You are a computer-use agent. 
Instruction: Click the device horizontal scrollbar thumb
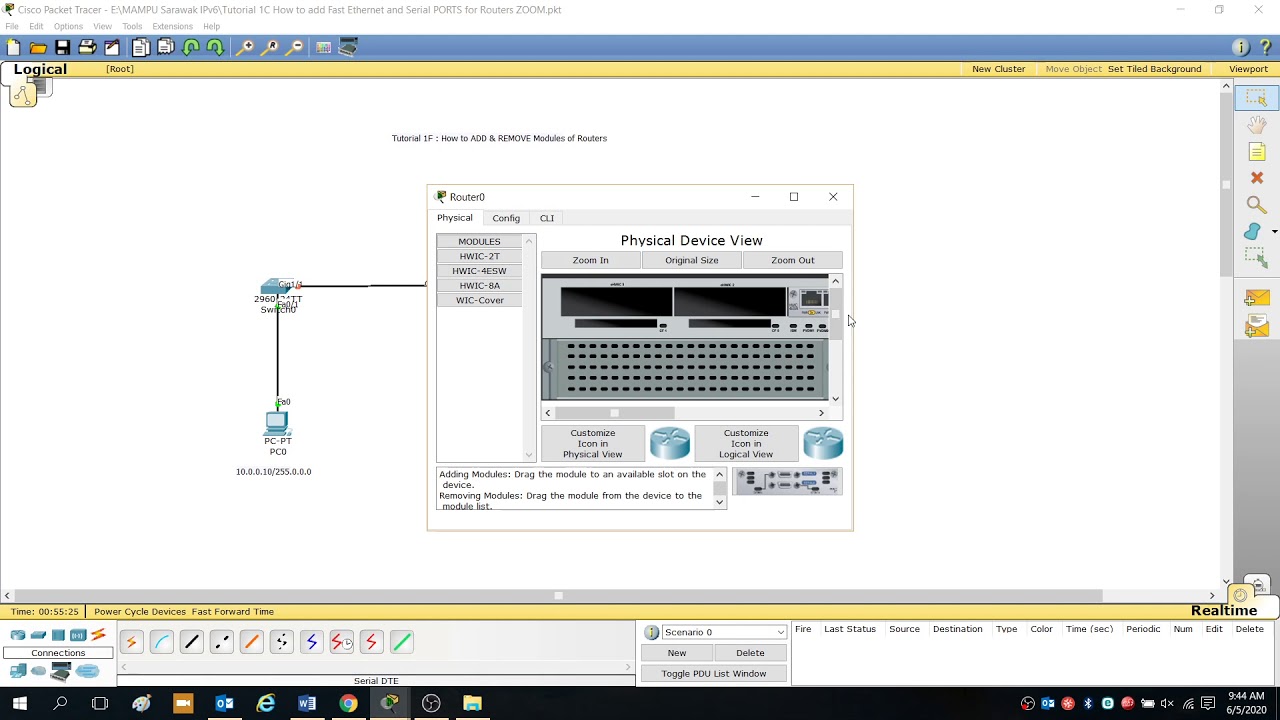(x=615, y=413)
